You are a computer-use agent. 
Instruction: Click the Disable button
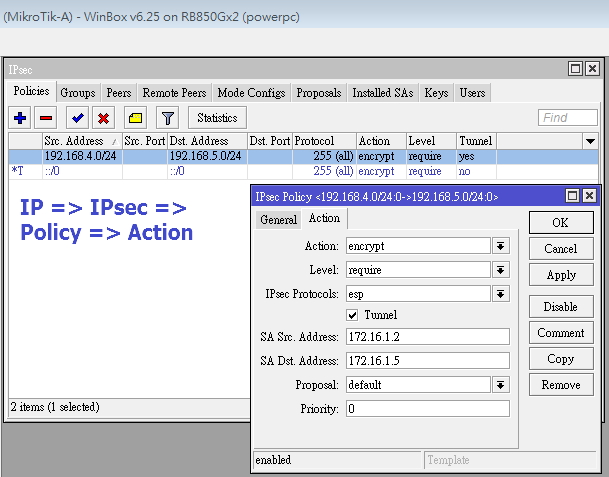coord(561,306)
